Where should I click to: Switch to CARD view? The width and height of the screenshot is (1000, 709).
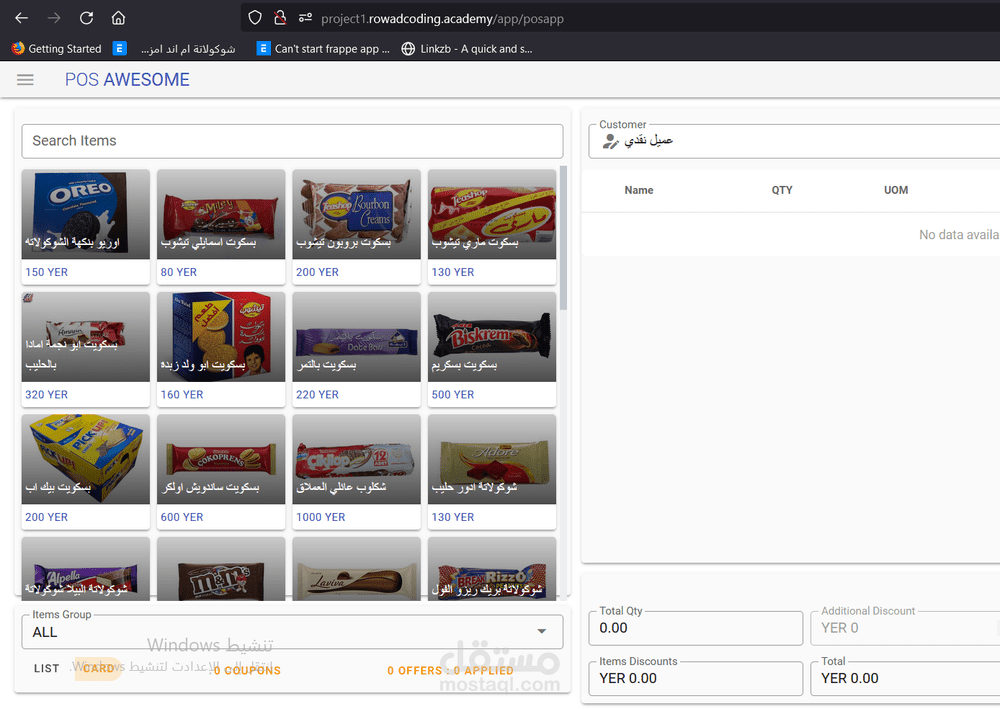tap(98, 668)
